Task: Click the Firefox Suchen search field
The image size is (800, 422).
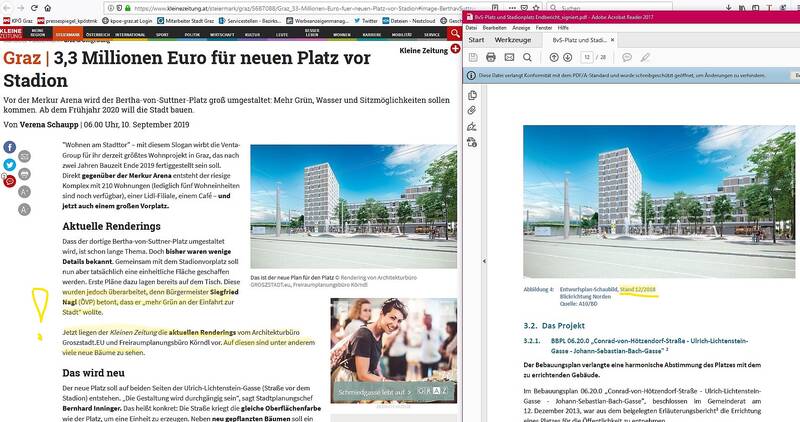Action: pyautogui.click(x=610, y=8)
